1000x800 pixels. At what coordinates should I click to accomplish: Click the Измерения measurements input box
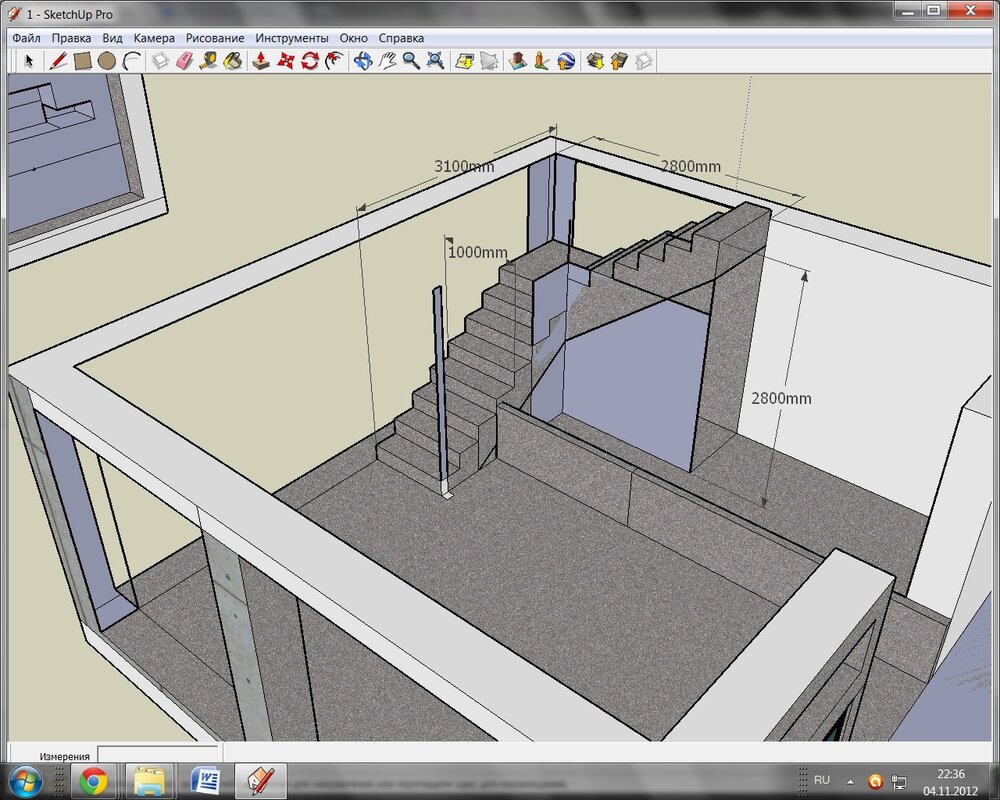pyautogui.click(x=157, y=755)
